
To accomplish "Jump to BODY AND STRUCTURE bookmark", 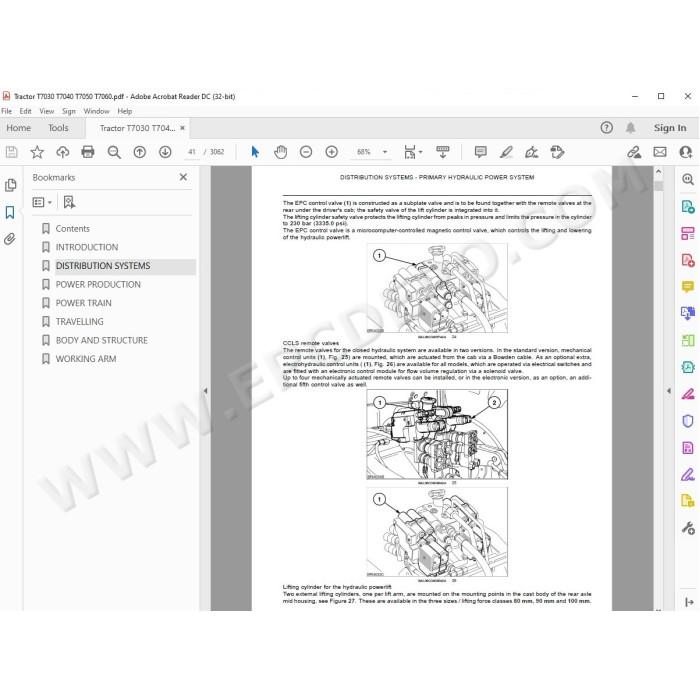I will tap(101, 341).
